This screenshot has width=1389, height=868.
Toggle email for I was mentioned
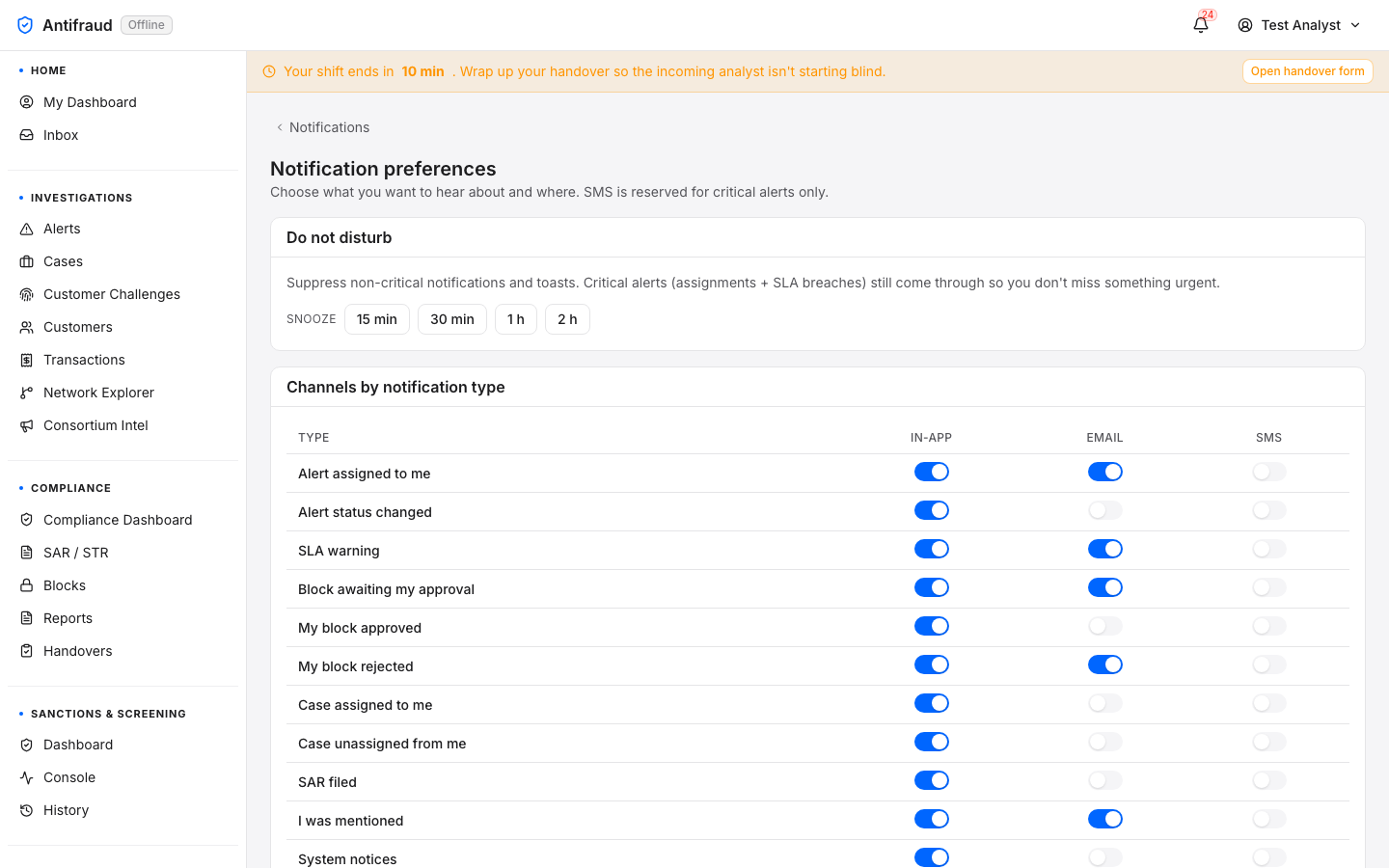point(1105,819)
